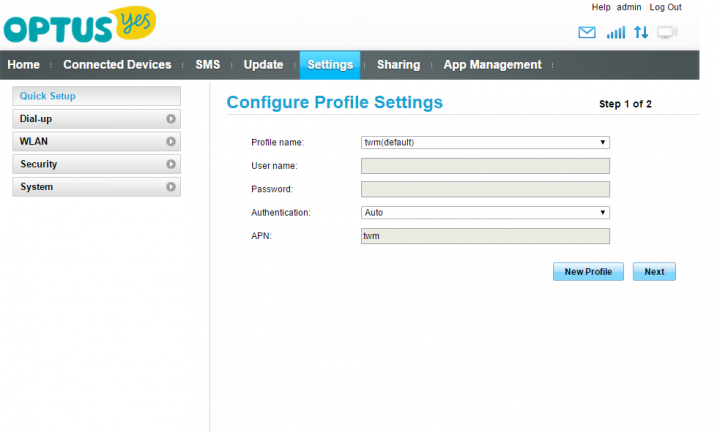Image resolution: width=720 pixels, height=432 pixels.
Task: Switch to the SMS tab
Action: click(208, 65)
